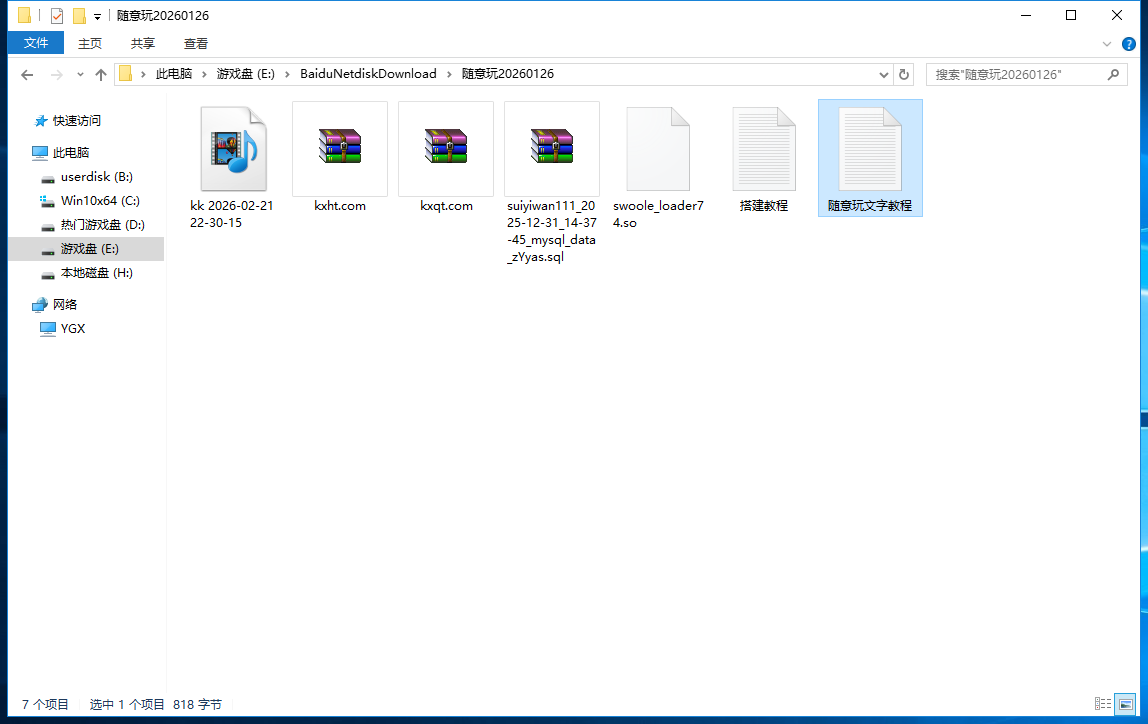Viewport: 1148px width, 724px height.
Task: Click the search box for 随意玩20260126
Action: (x=1015, y=74)
